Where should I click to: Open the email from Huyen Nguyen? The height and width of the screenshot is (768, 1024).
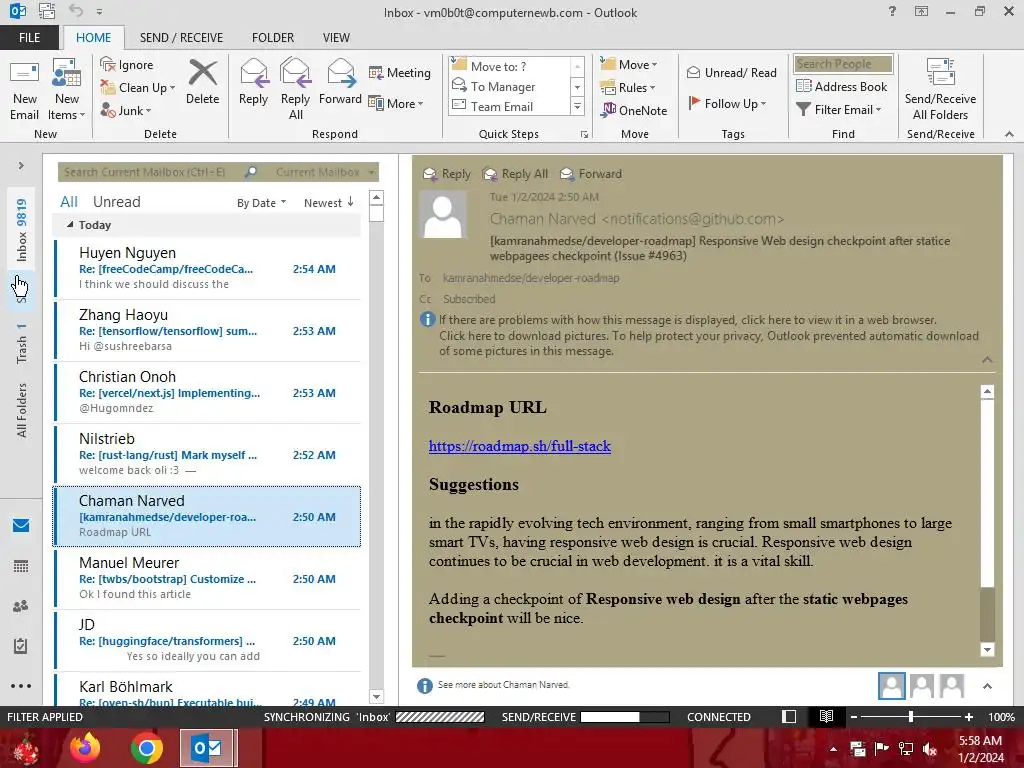[207, 268]
